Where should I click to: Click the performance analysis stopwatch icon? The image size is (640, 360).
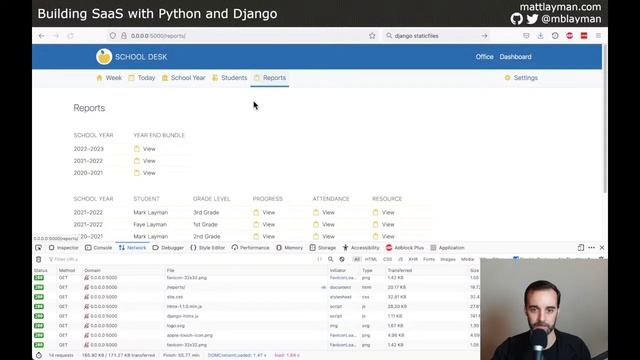coord(38,355)
